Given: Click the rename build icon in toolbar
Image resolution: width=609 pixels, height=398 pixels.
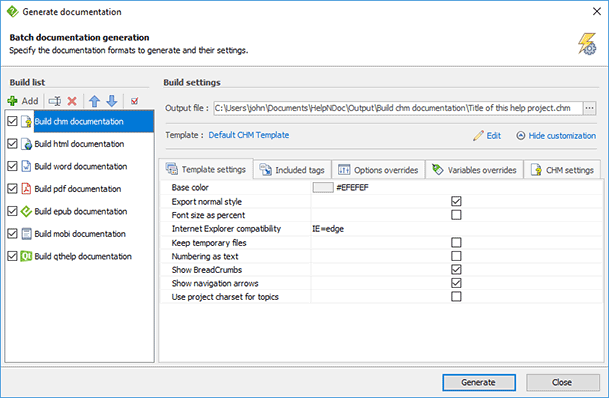Looking at the screenshot, I should pyautogui.click(x=54, y=101).
